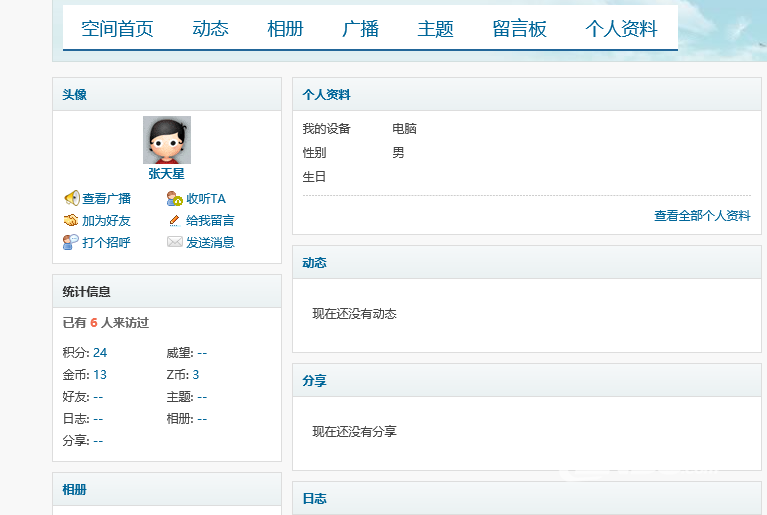Click the envelope icon beside 发送消息
767x515 pixels.
click(x=175, y=242)
